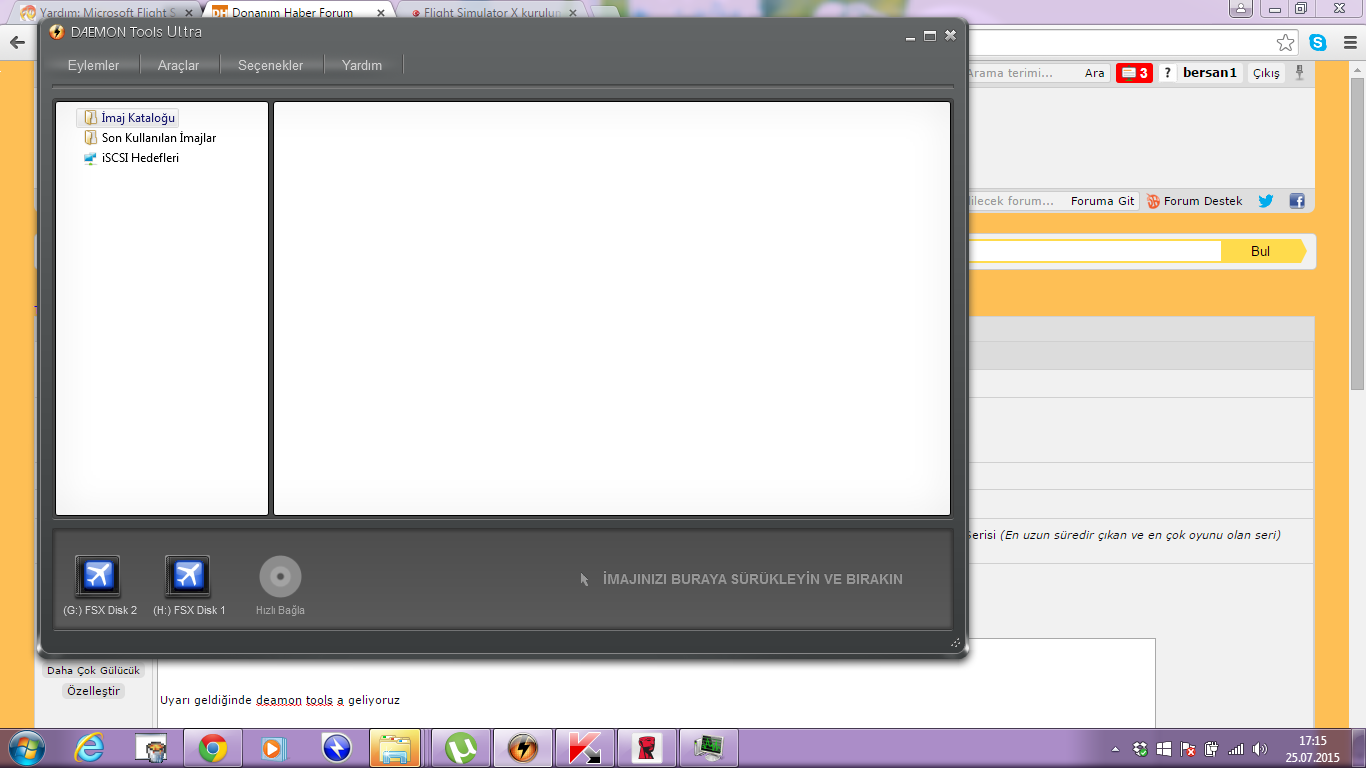Close the Flight Simulator X kurulum tab
1366x768 pixels.
573,13
